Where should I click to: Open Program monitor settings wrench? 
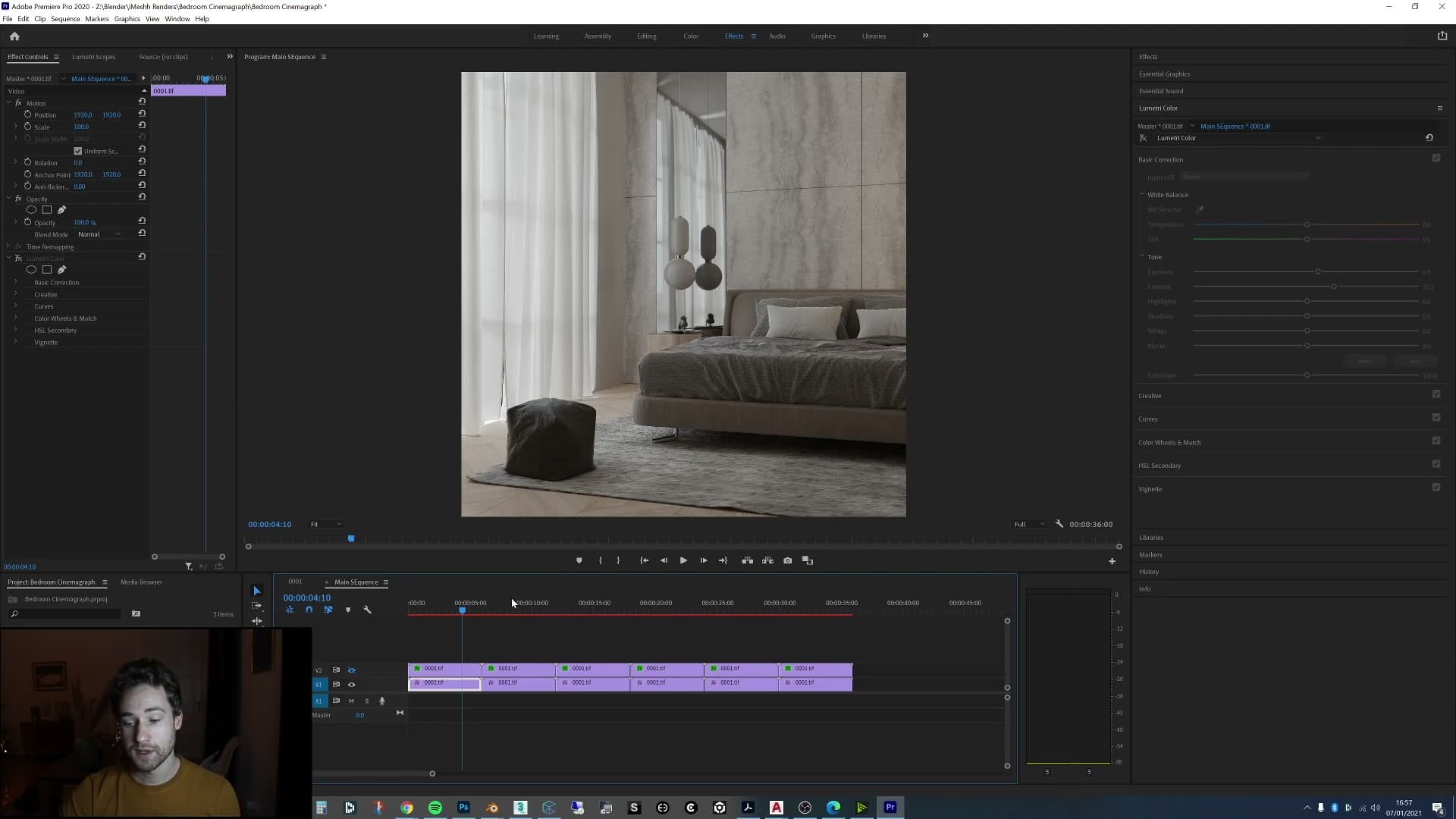[1059, 524]
